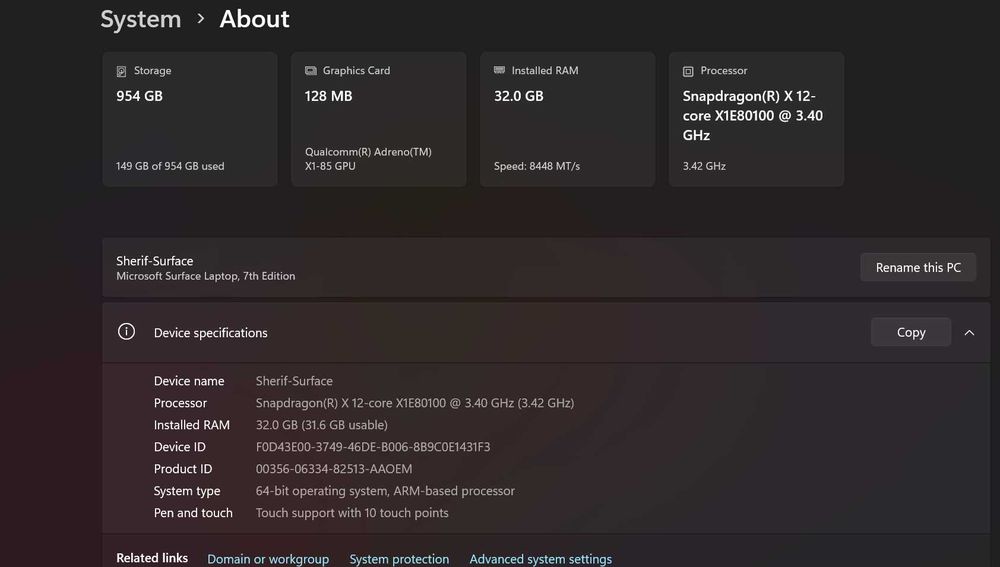
Task: Click the Device ID value text
Action: (373, 447)
